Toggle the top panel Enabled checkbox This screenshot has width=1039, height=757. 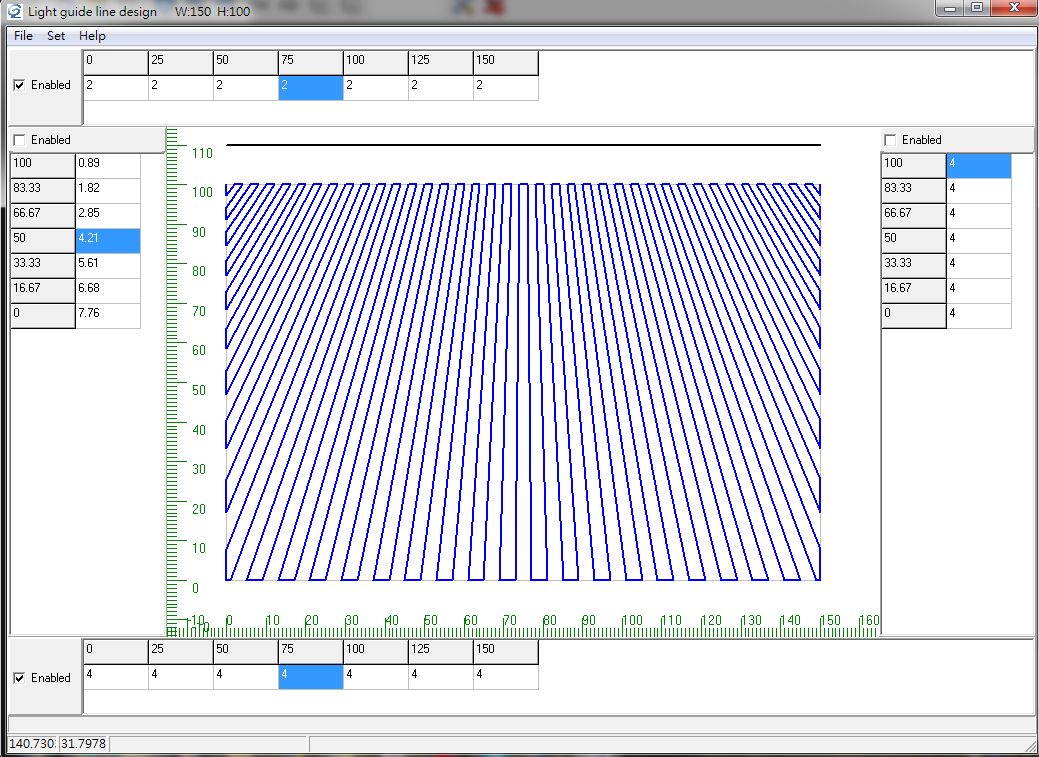(x=19, y=85)
